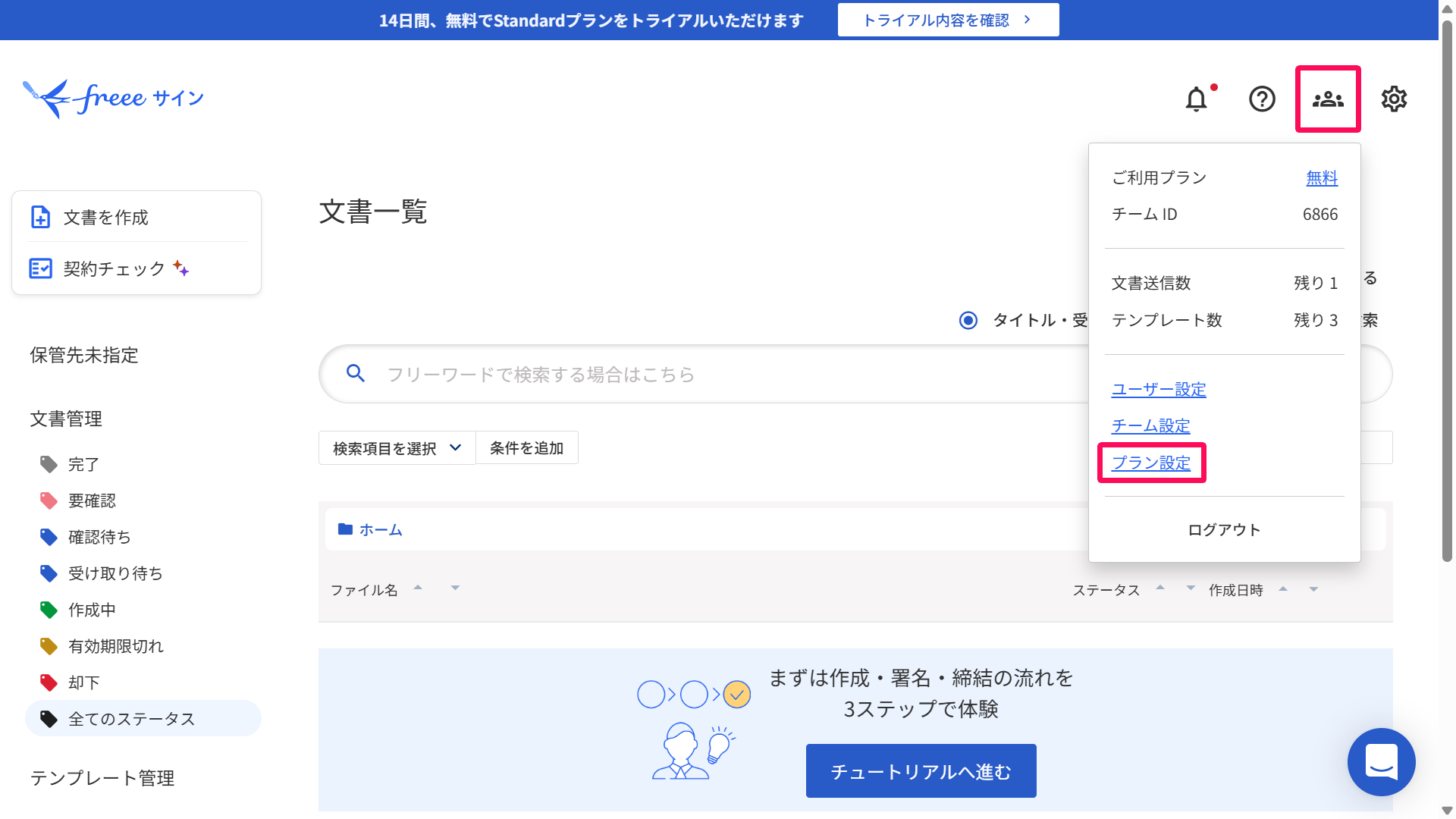The image size is (1456, 819).
Task: Expand the 検索項目を選択 dropdown
Action: pos(397,447)
